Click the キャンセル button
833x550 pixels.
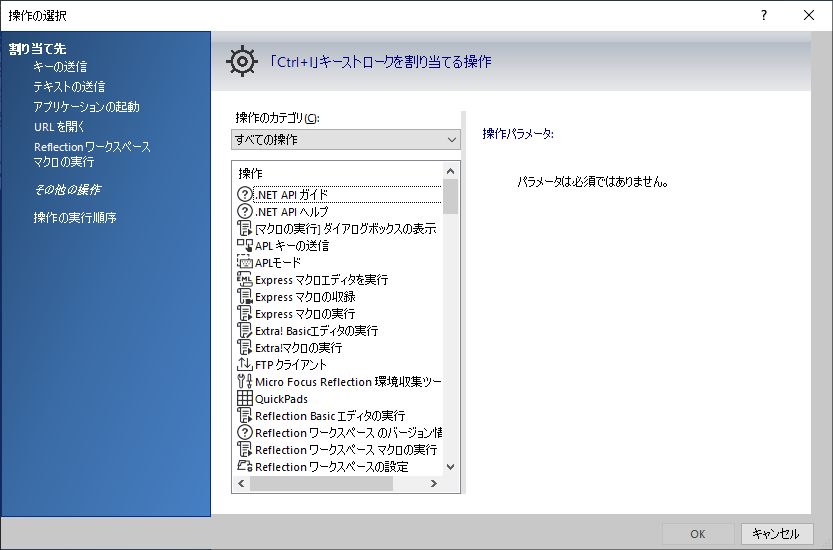[x=776, y=534]
